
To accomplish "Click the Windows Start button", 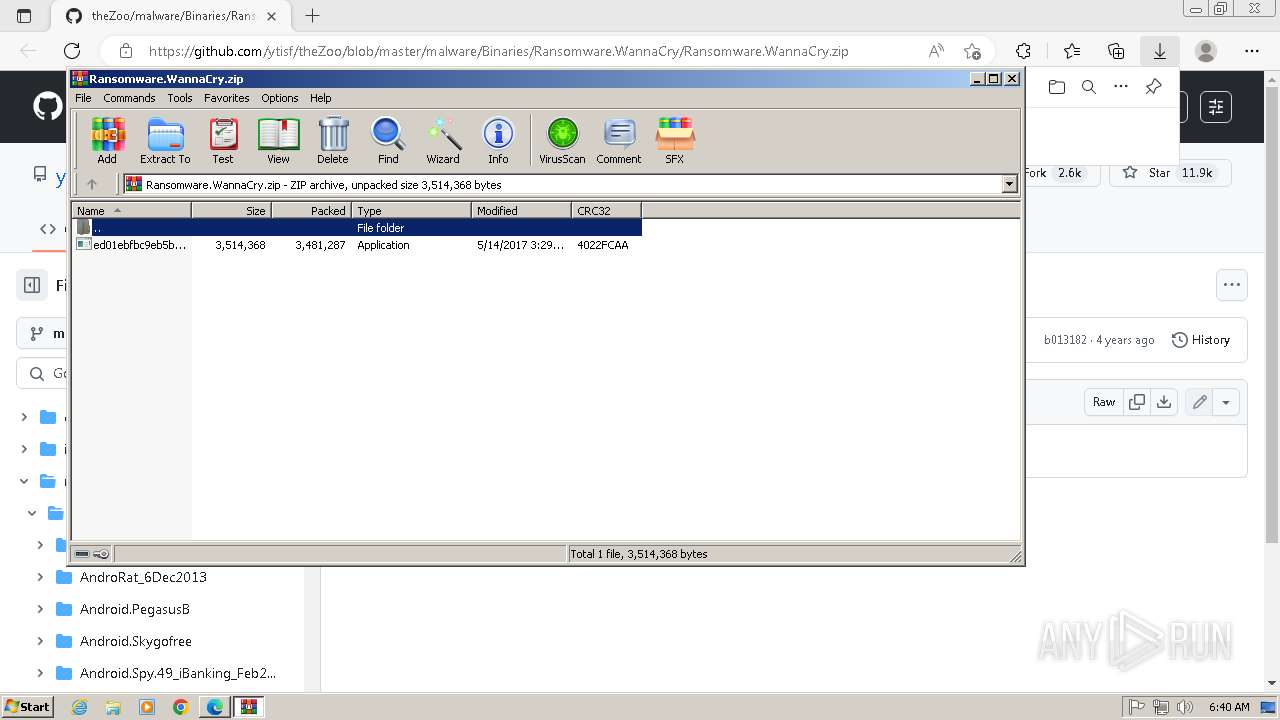I will pos(27,707).
